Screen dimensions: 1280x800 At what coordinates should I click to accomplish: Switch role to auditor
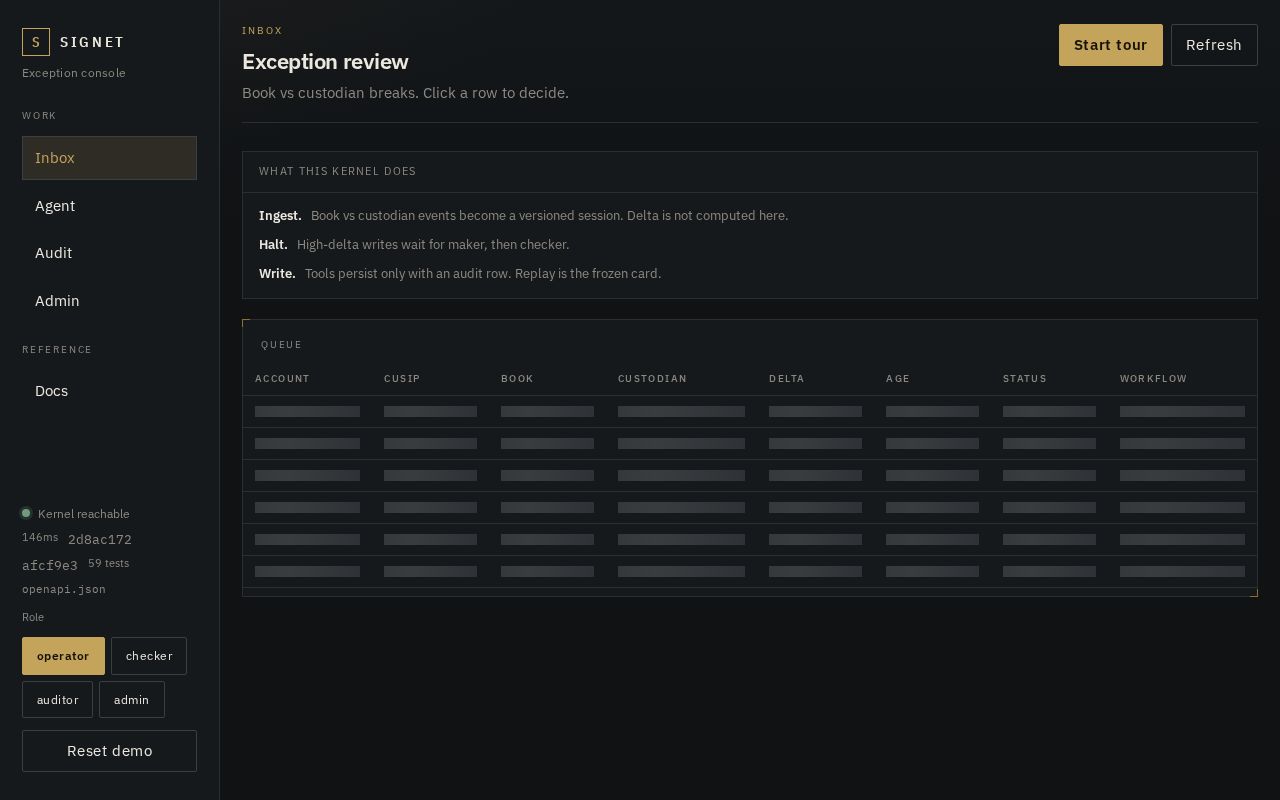(x=57, y=700)
